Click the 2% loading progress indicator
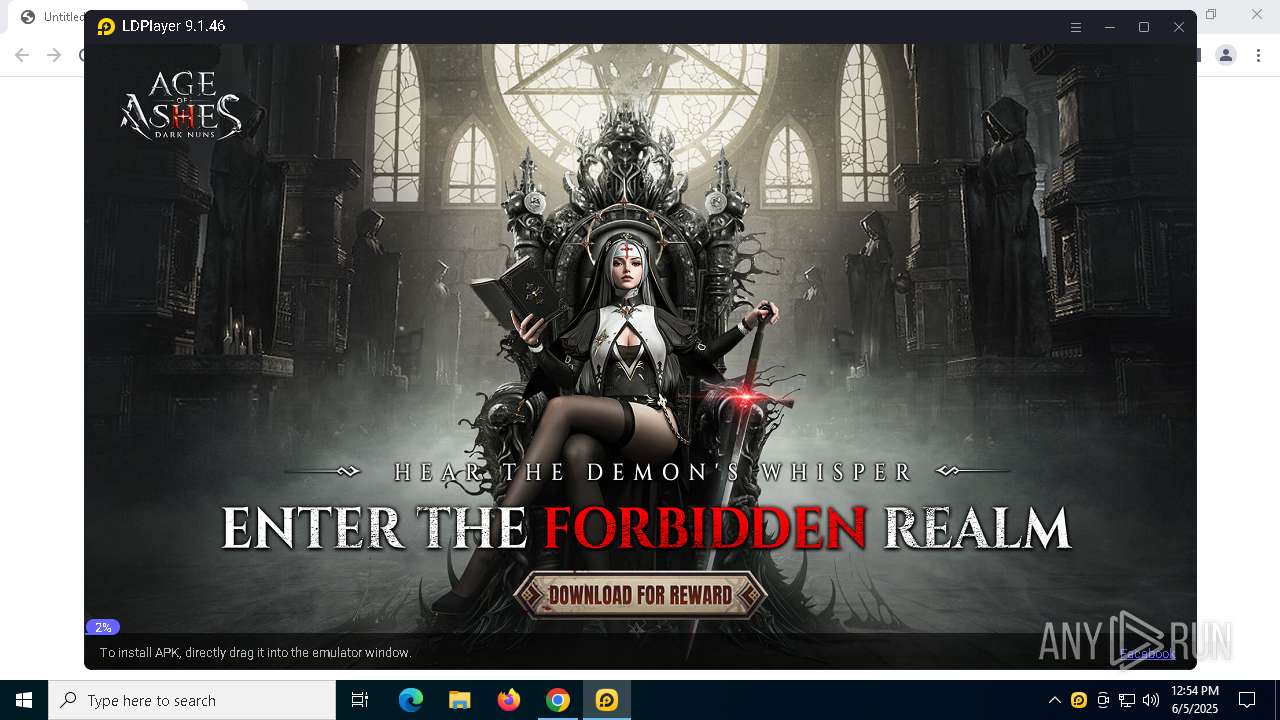1280x720 pixels. 103,627
